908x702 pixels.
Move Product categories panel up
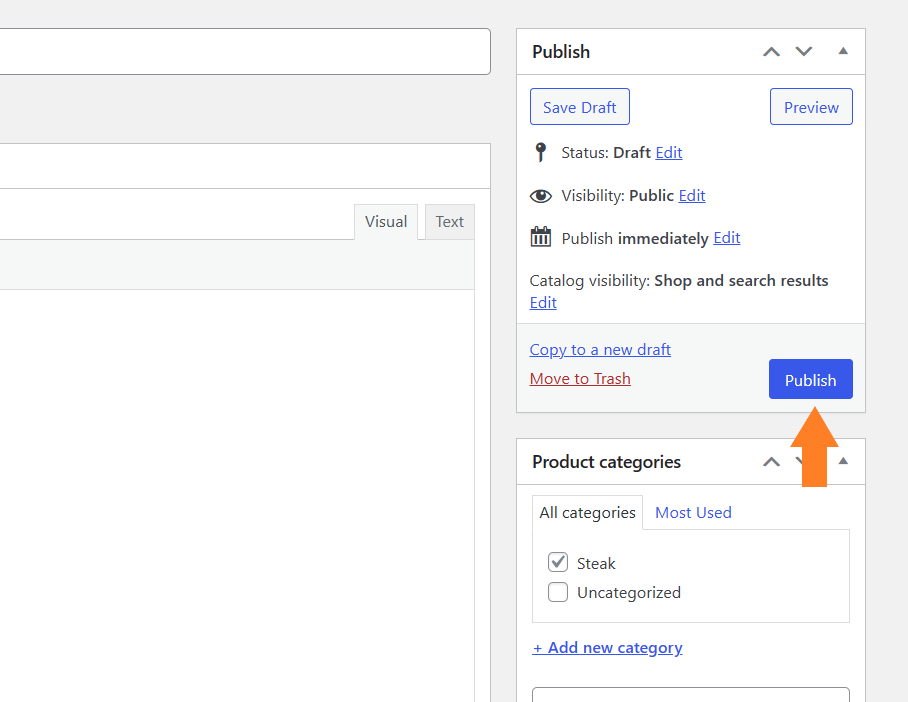click(771, 462)
